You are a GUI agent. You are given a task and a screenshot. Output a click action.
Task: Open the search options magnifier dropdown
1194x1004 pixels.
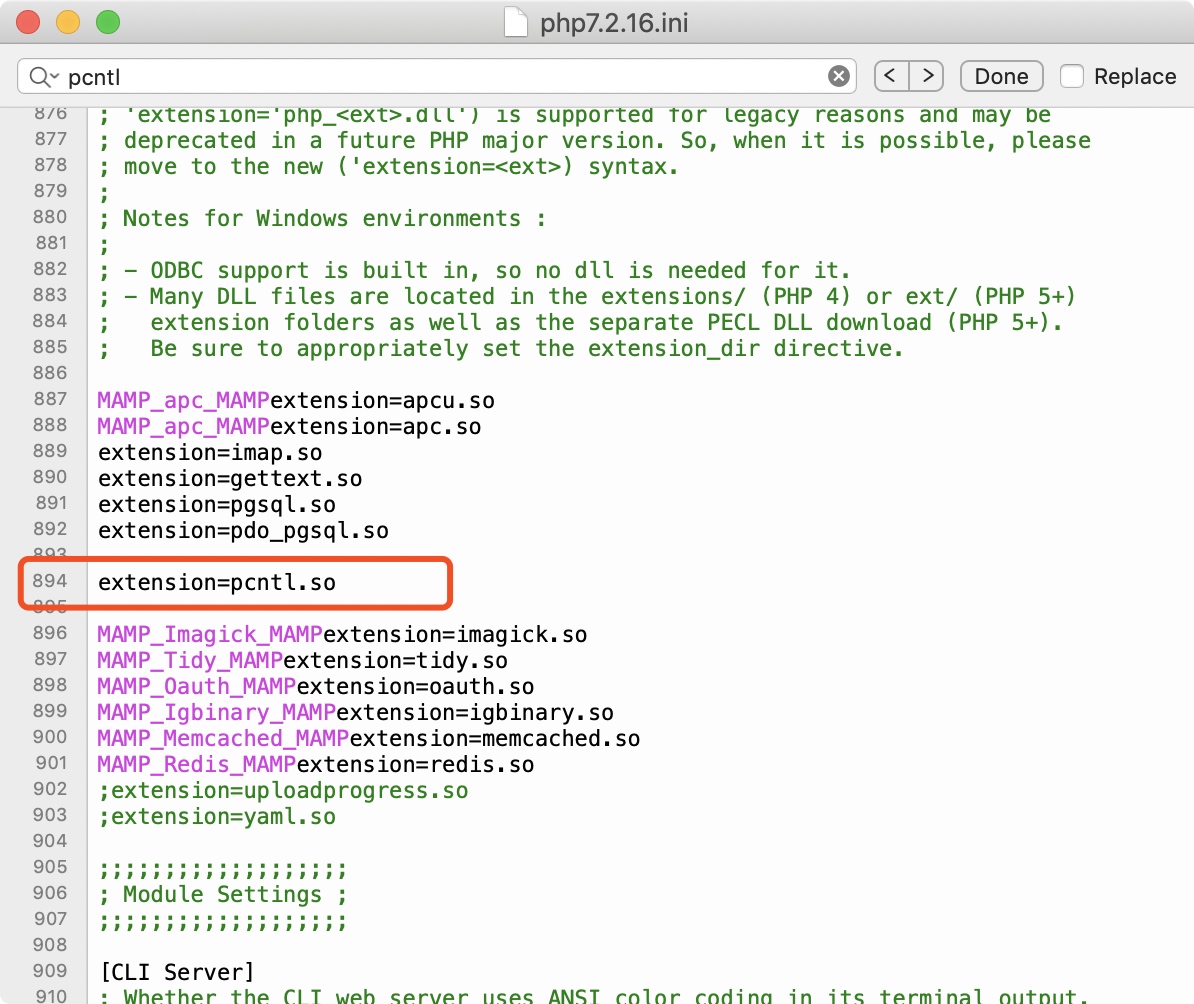(x=43, y=77)
